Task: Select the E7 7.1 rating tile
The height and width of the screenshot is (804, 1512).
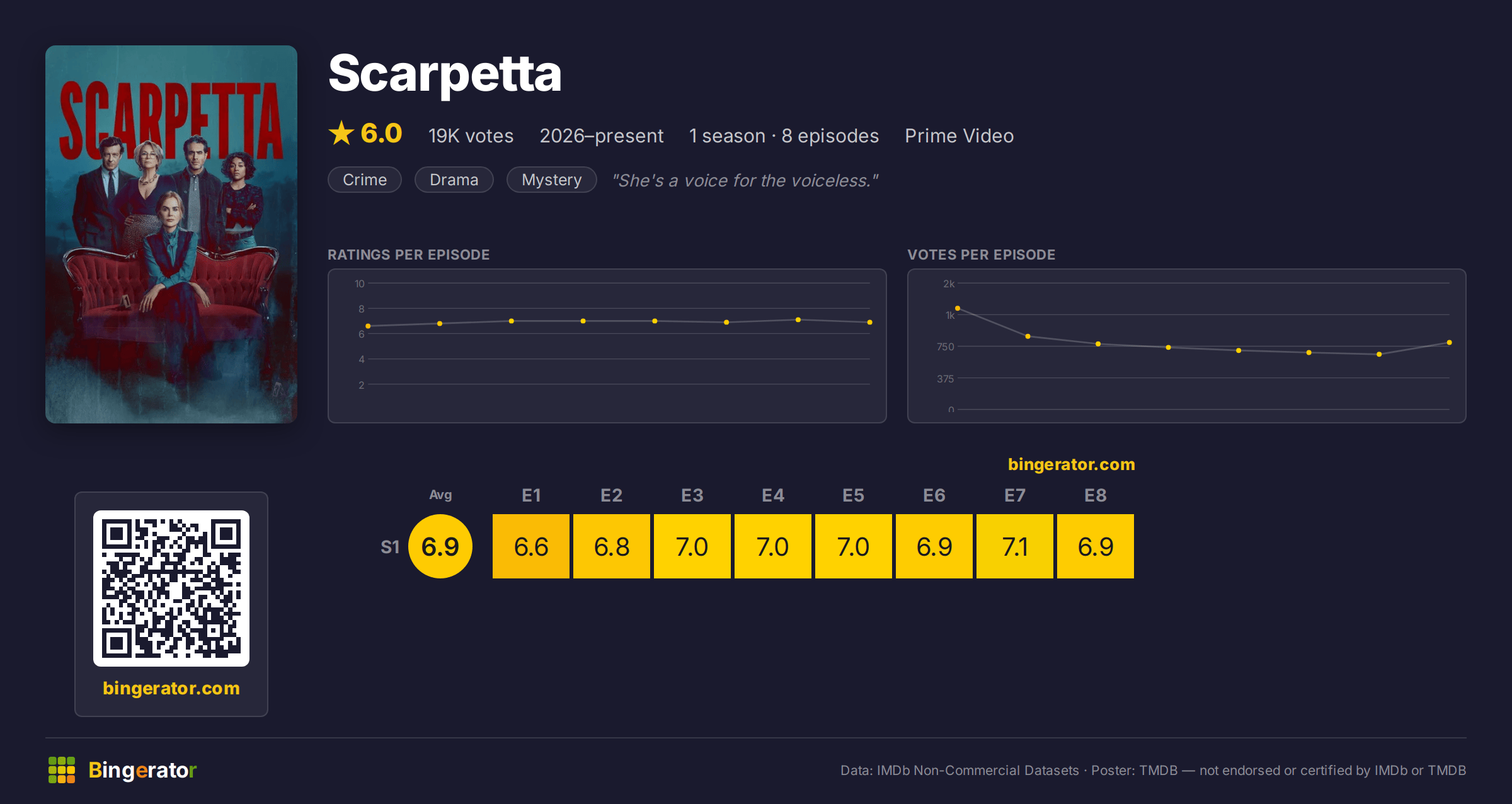Action: coord(1015,546)
